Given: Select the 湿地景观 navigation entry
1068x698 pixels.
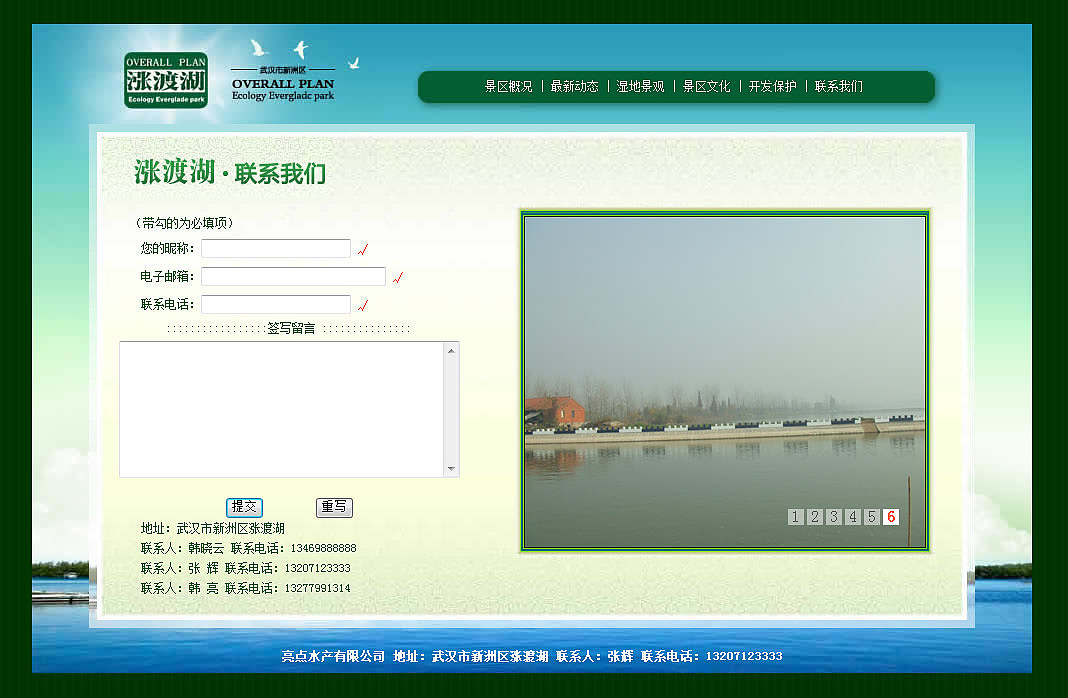Looking at the screenshot, I should coord(638,87).
